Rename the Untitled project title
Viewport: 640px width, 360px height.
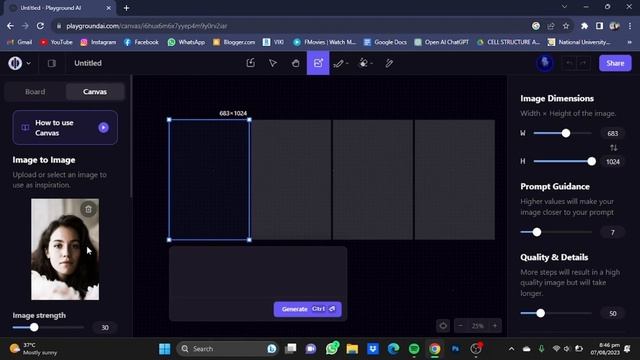tap(88, 63)
